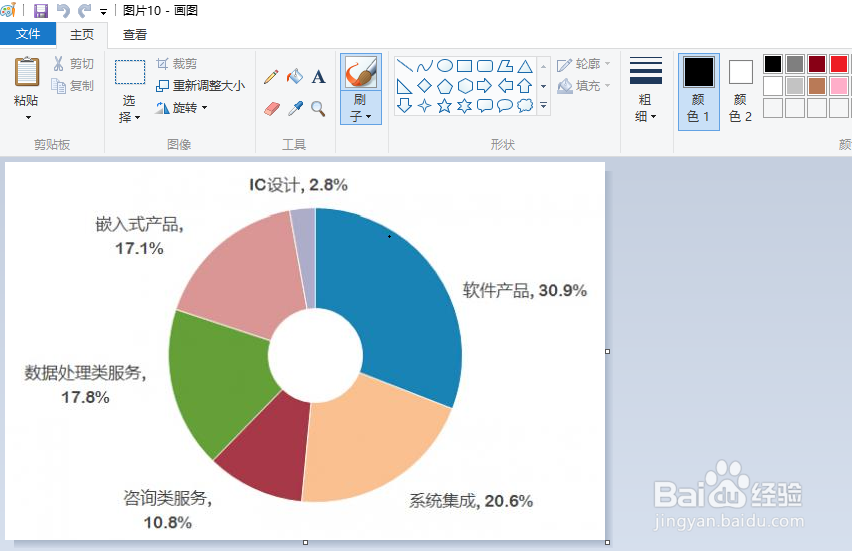Select the Fill with color bucket tool
The image size is (852, 551).
point(295,77)
